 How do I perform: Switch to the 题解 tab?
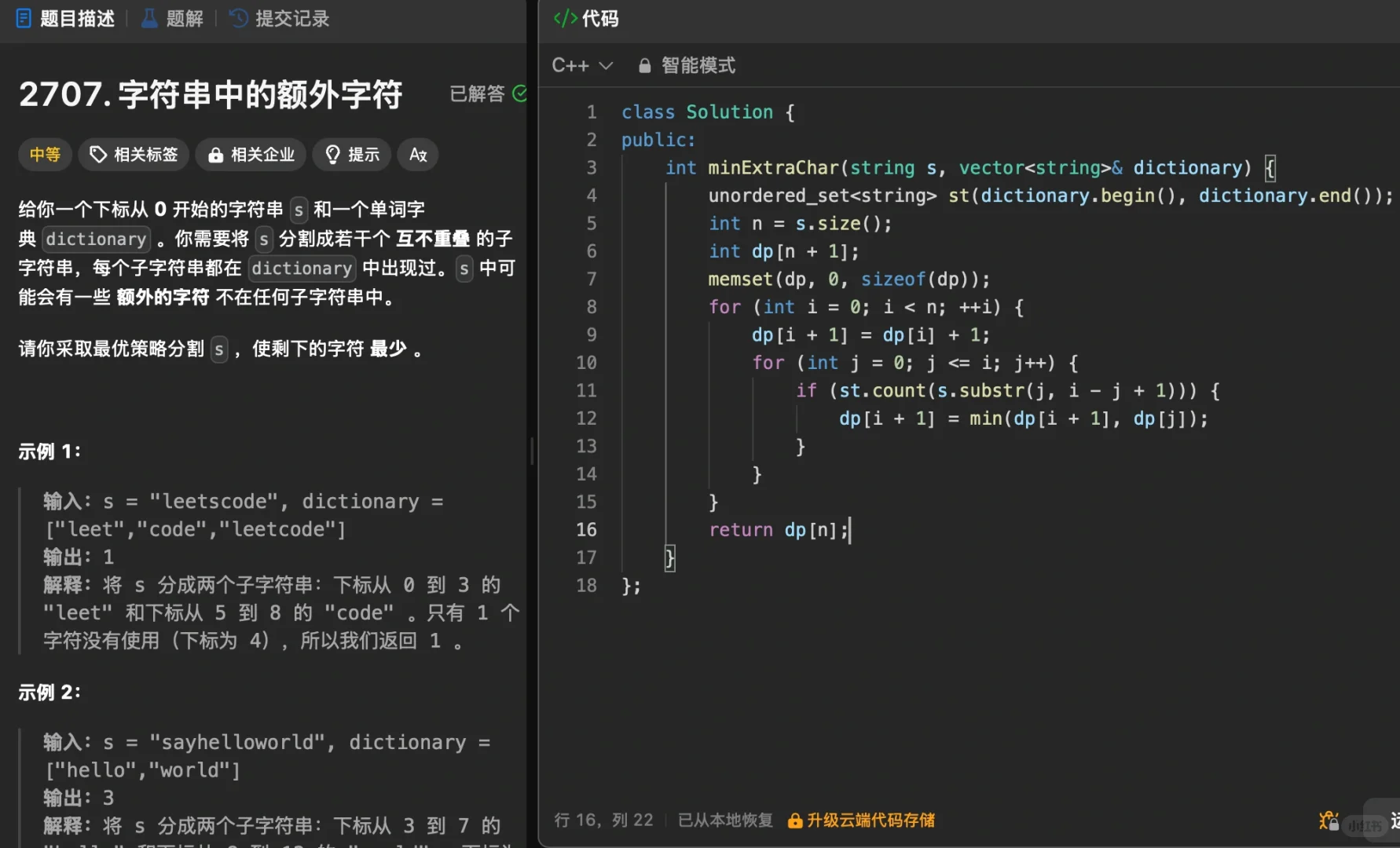(x=172, y=18)
